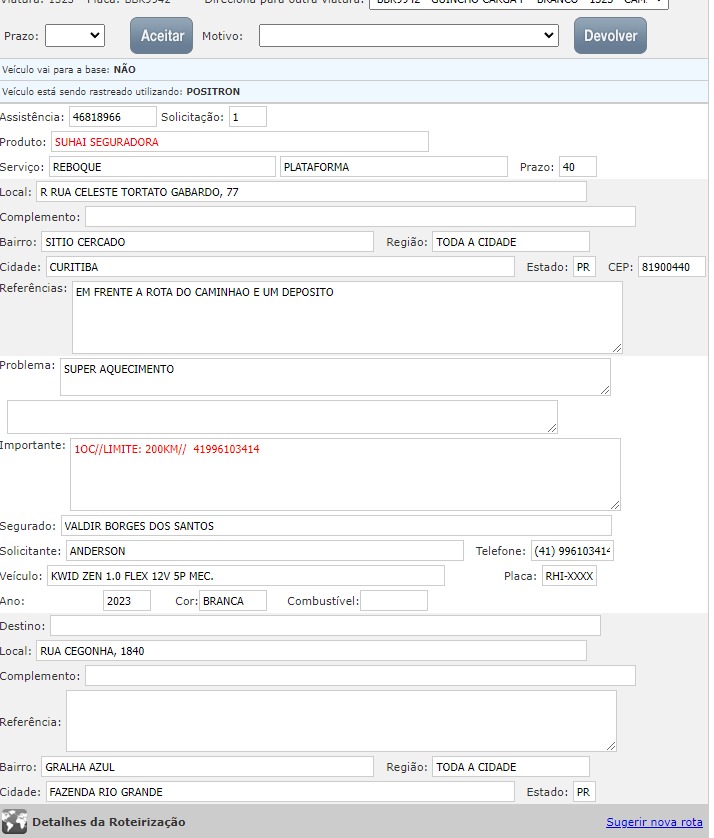Select the Importante notes text area
The height and width of the screenshot is (838, 714).
click(x=344, y=474)
